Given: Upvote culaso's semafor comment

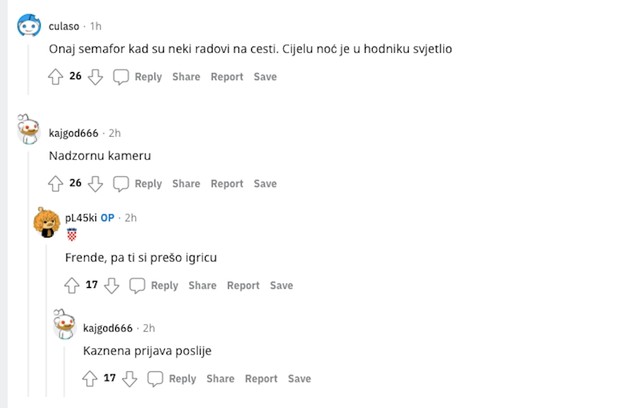Looking at the screenshot, I should tap(56, 77).
